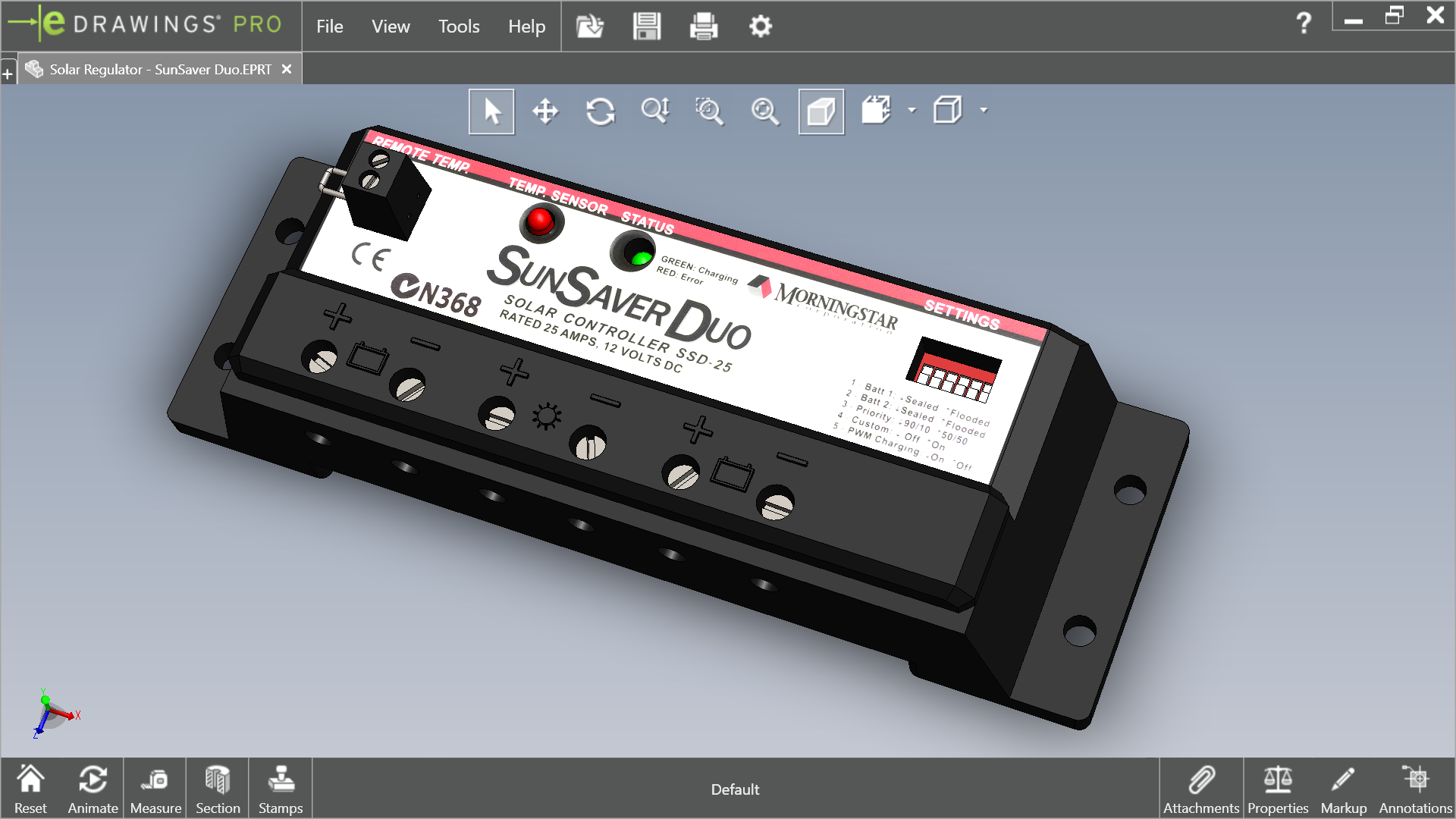Select the Pan (move) tool
Viewport: 1456px width, 819px height.
(x=545, y=111)
